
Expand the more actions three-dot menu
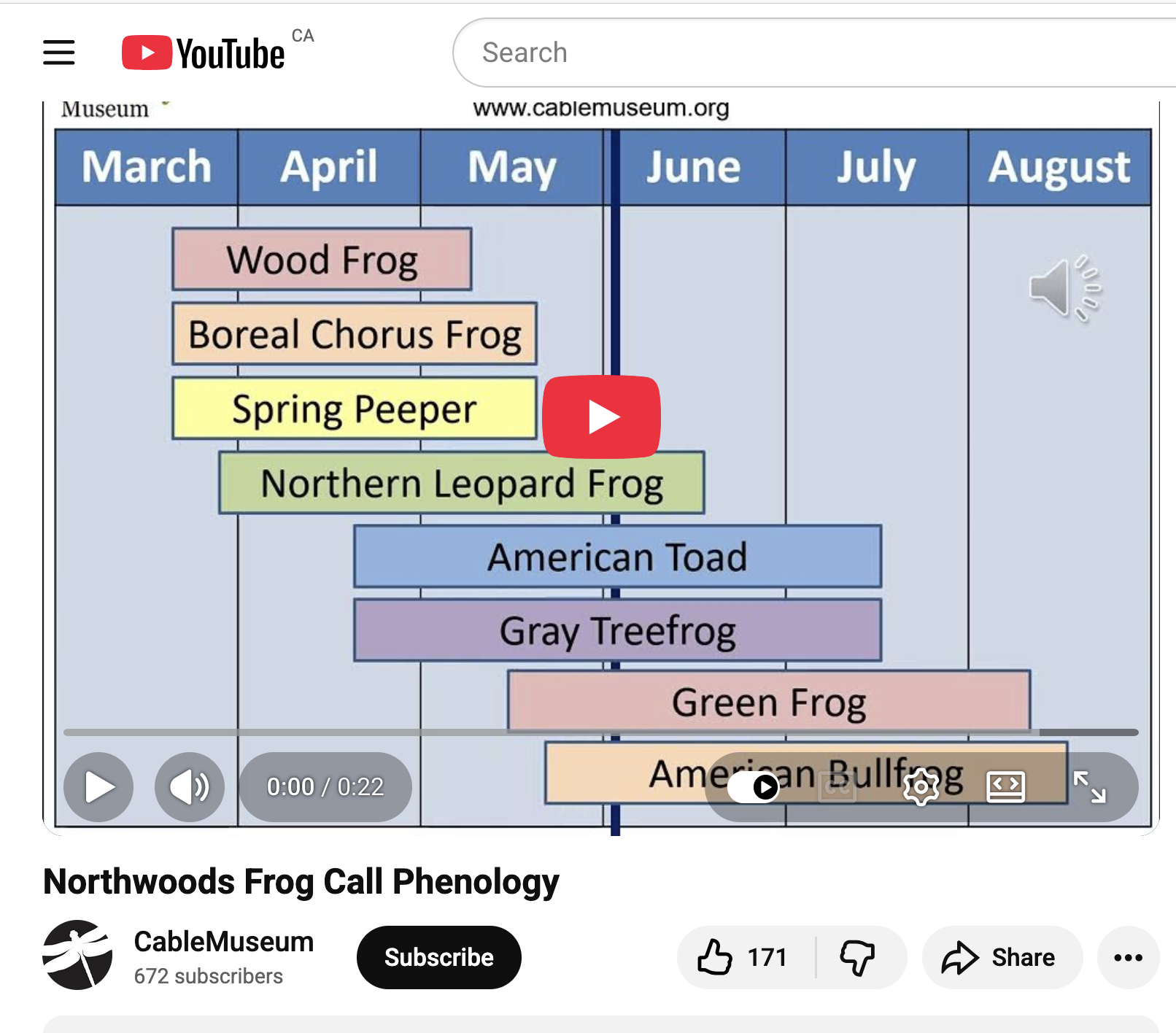[x=1128, y=957]
